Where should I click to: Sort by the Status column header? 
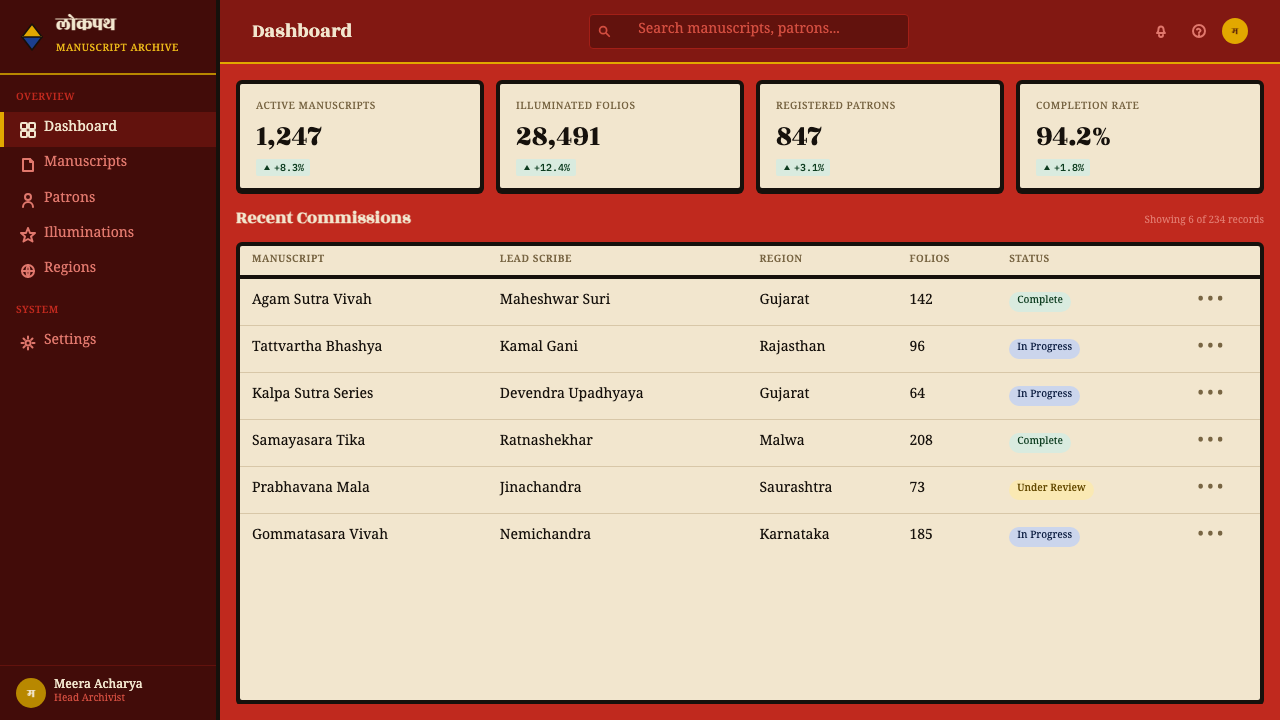point(1029,259)
